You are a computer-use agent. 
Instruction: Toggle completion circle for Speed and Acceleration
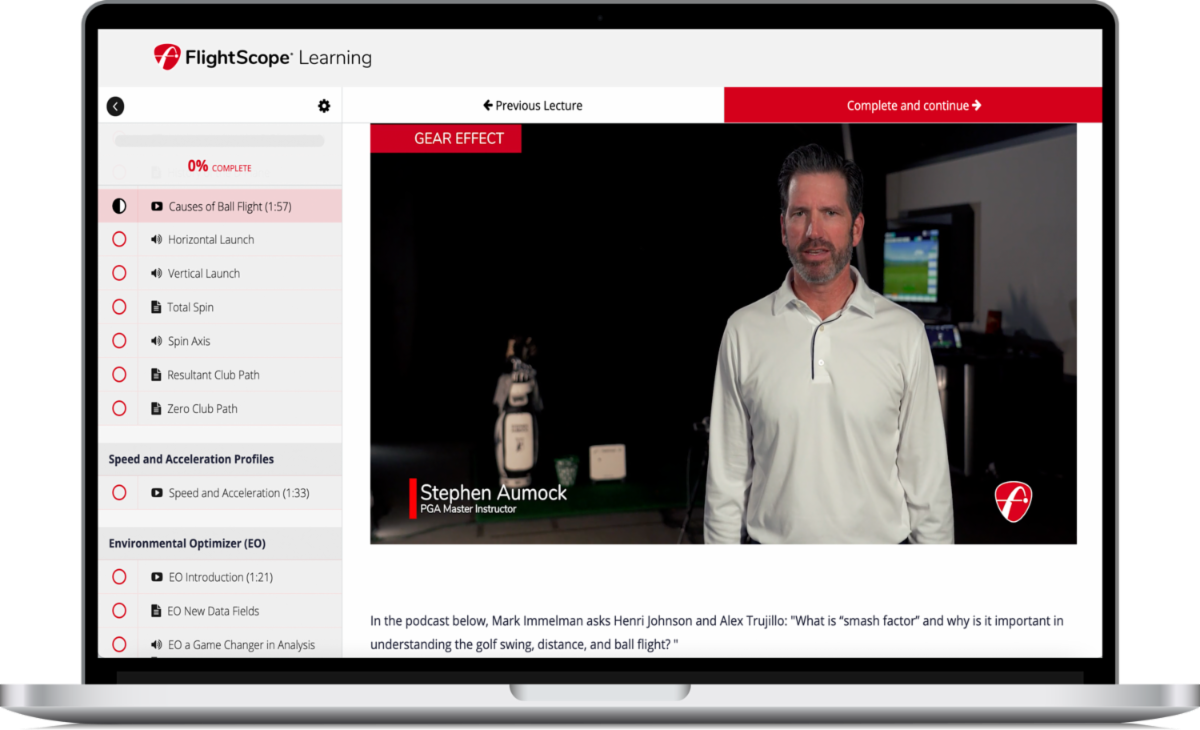tap(119, 493)
